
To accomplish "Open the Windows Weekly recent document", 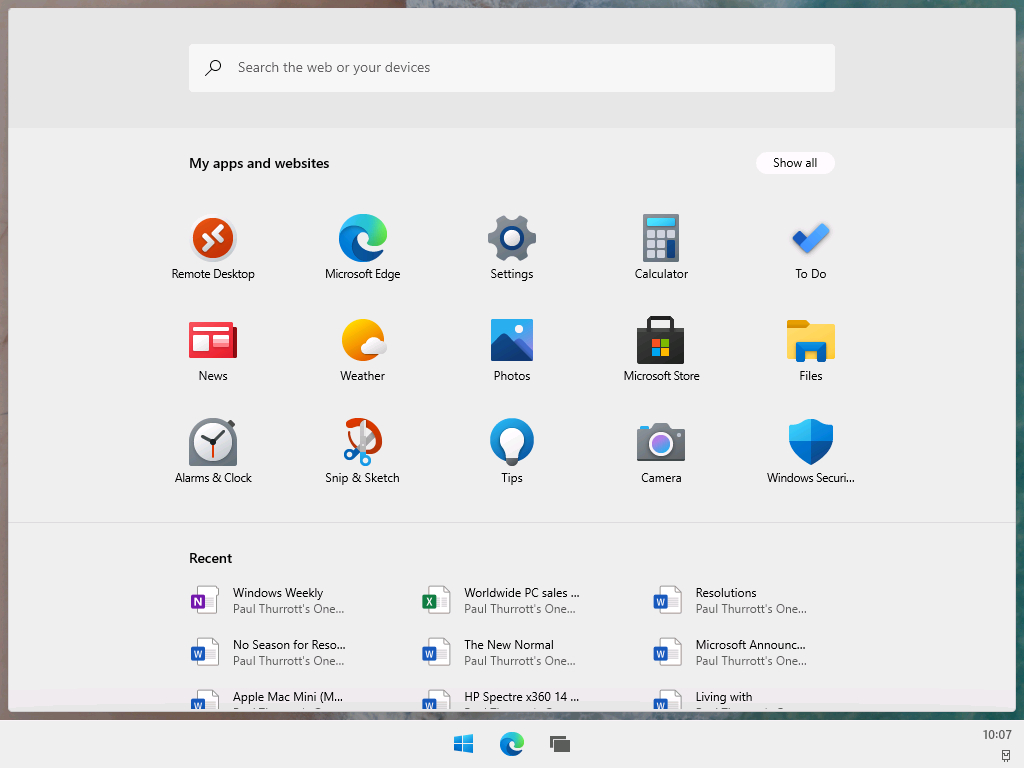I will (x=268, y=600).
